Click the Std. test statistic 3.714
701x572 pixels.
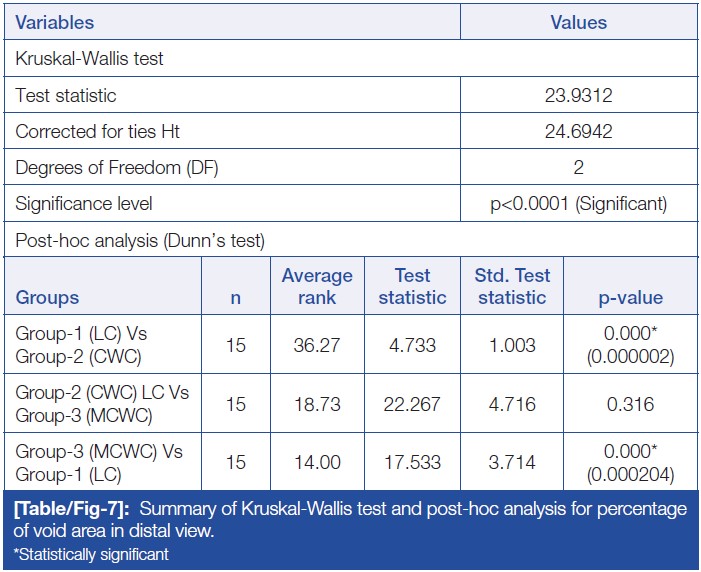point(512,463)
